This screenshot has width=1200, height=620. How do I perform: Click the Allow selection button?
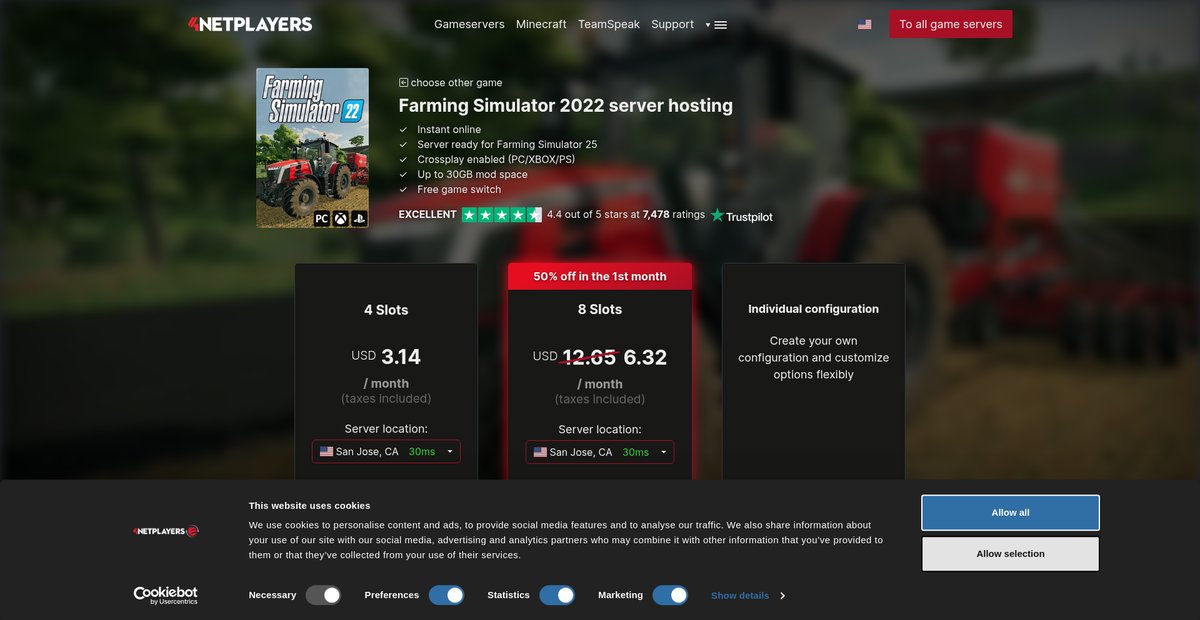tap(1010, 554)
